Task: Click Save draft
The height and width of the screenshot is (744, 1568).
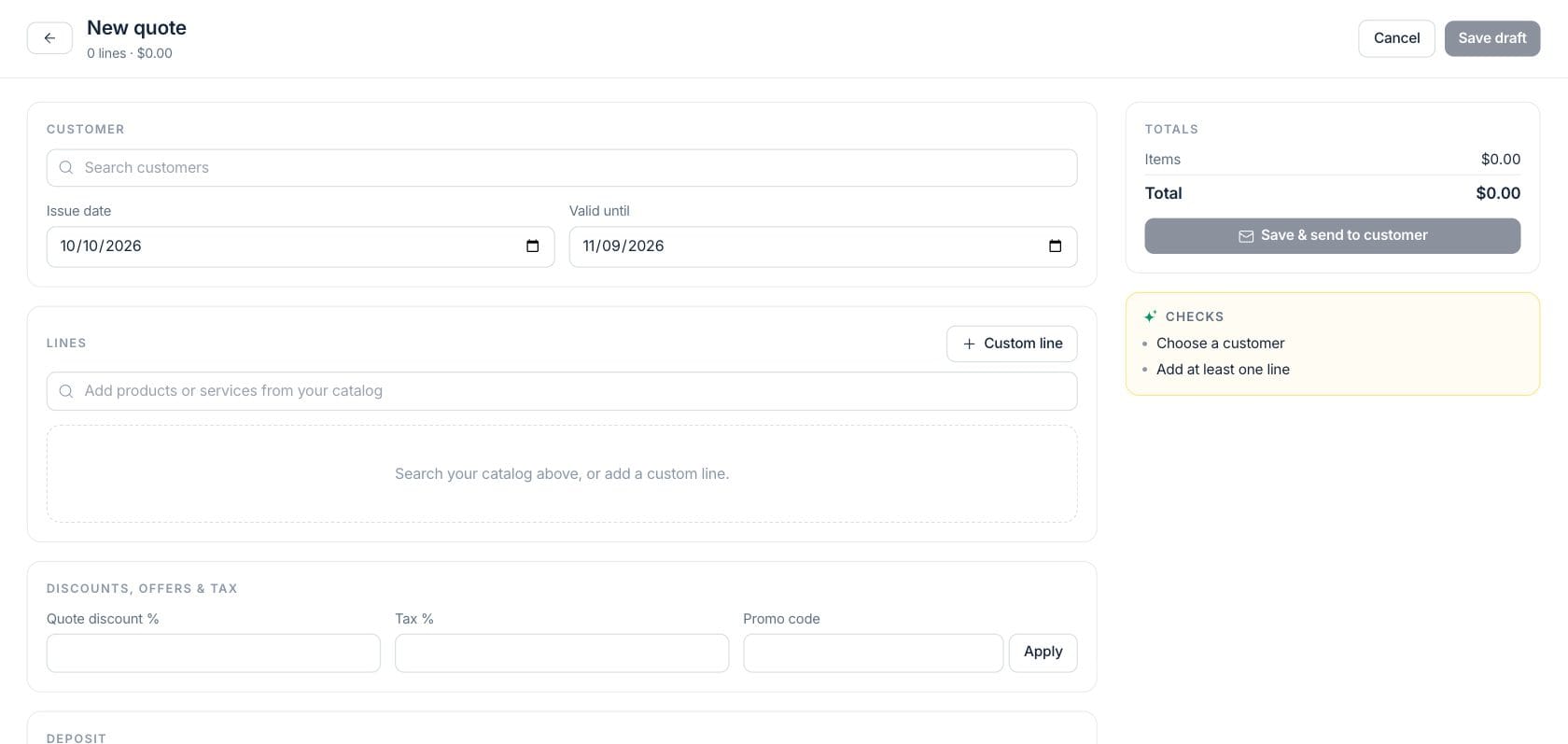Action: point(1492,38)
